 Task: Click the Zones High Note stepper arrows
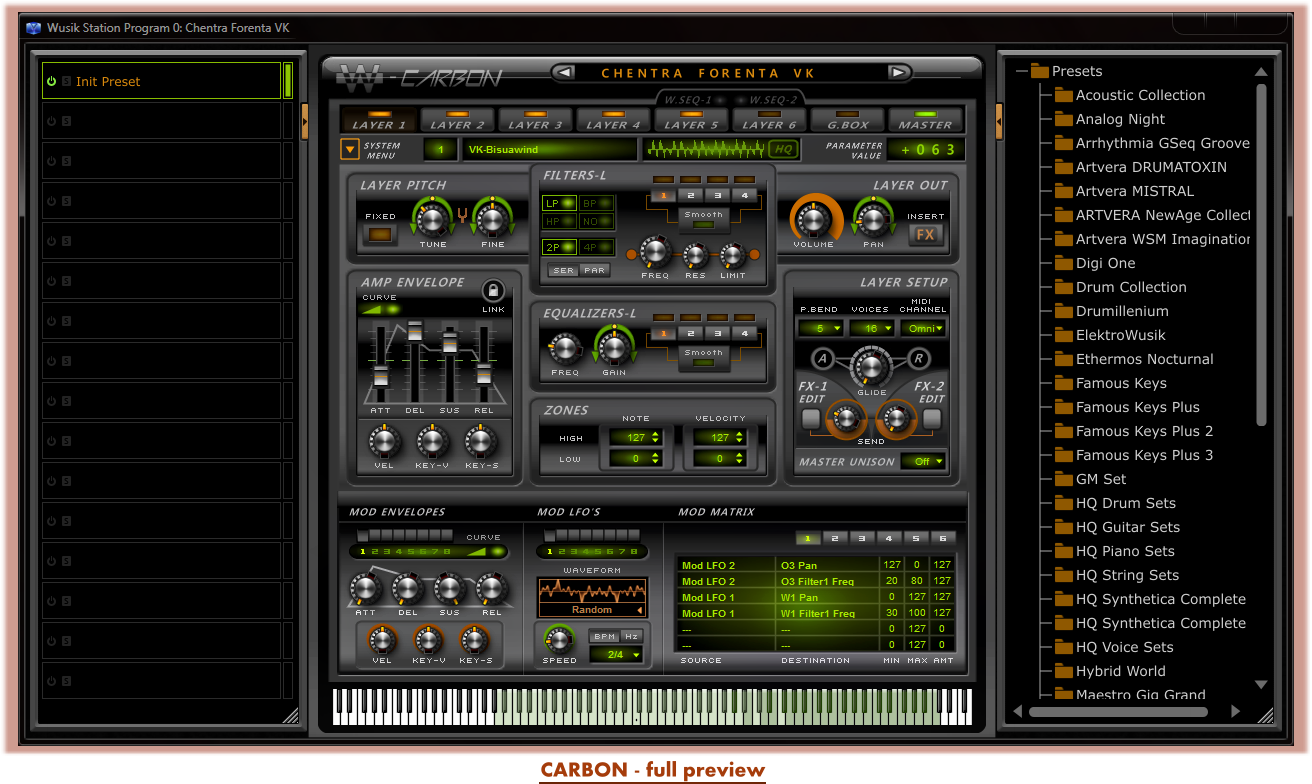(655, 437)
